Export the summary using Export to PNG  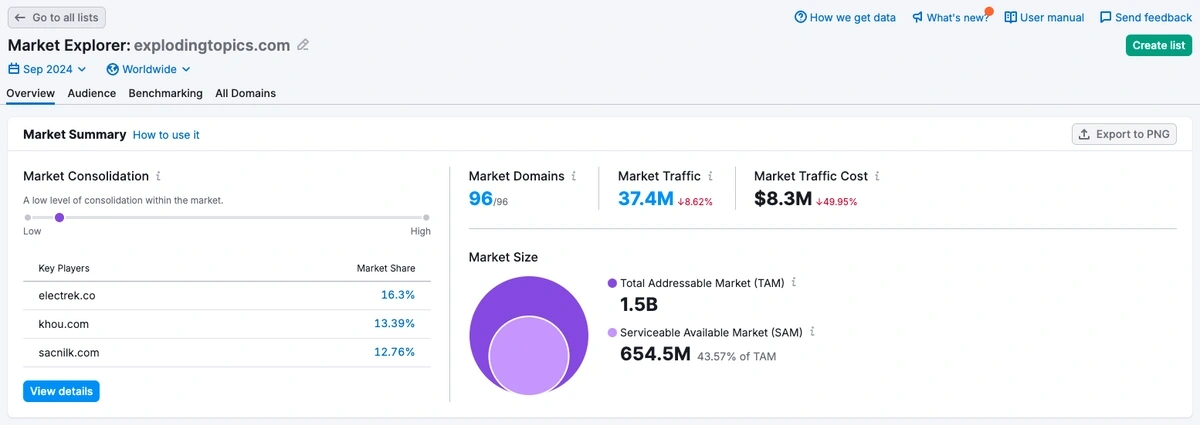click(1124, 134)
